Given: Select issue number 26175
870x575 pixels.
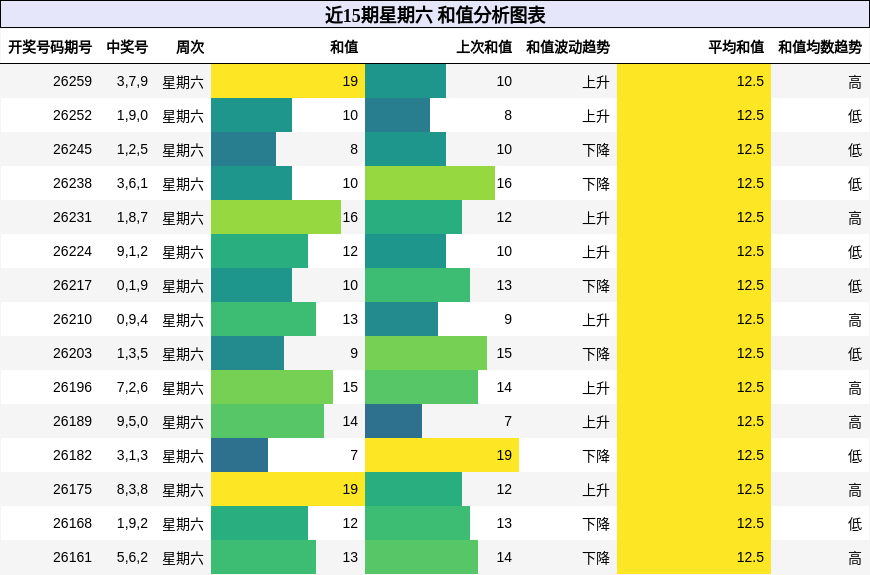Looking at the screenshot, I should (x=73, y=490).
